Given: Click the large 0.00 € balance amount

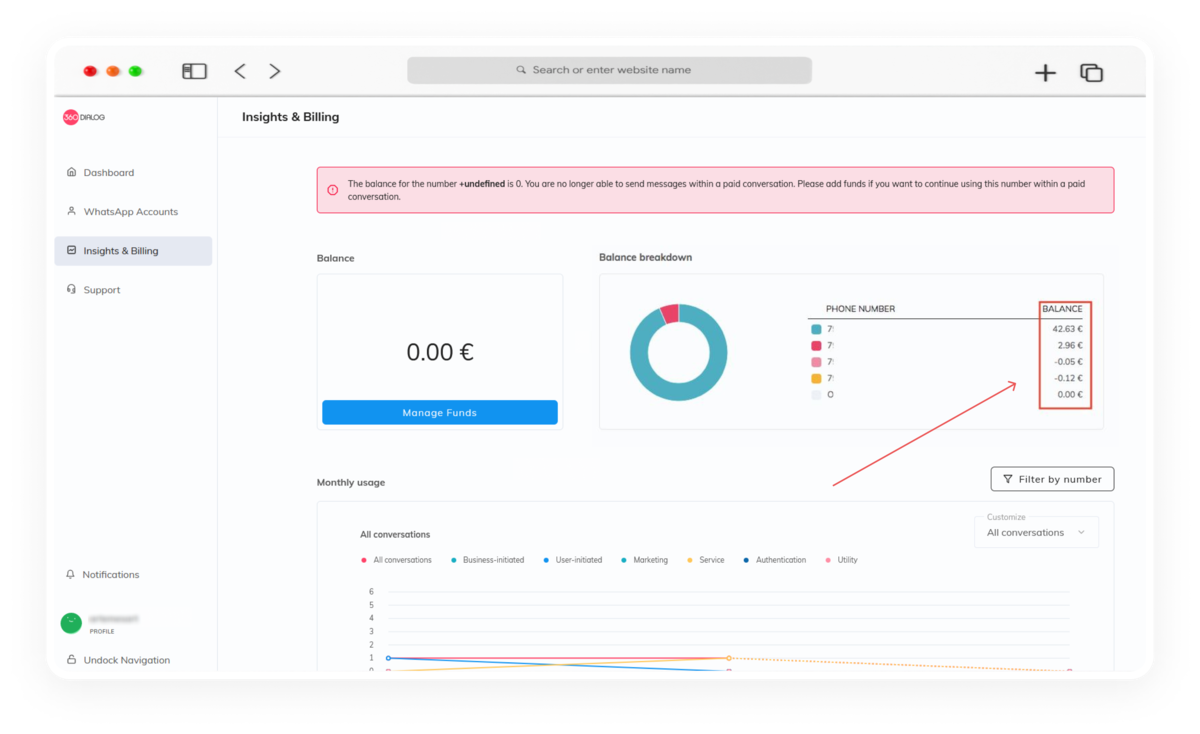Looking at the screenshot, I should point(440,352).
